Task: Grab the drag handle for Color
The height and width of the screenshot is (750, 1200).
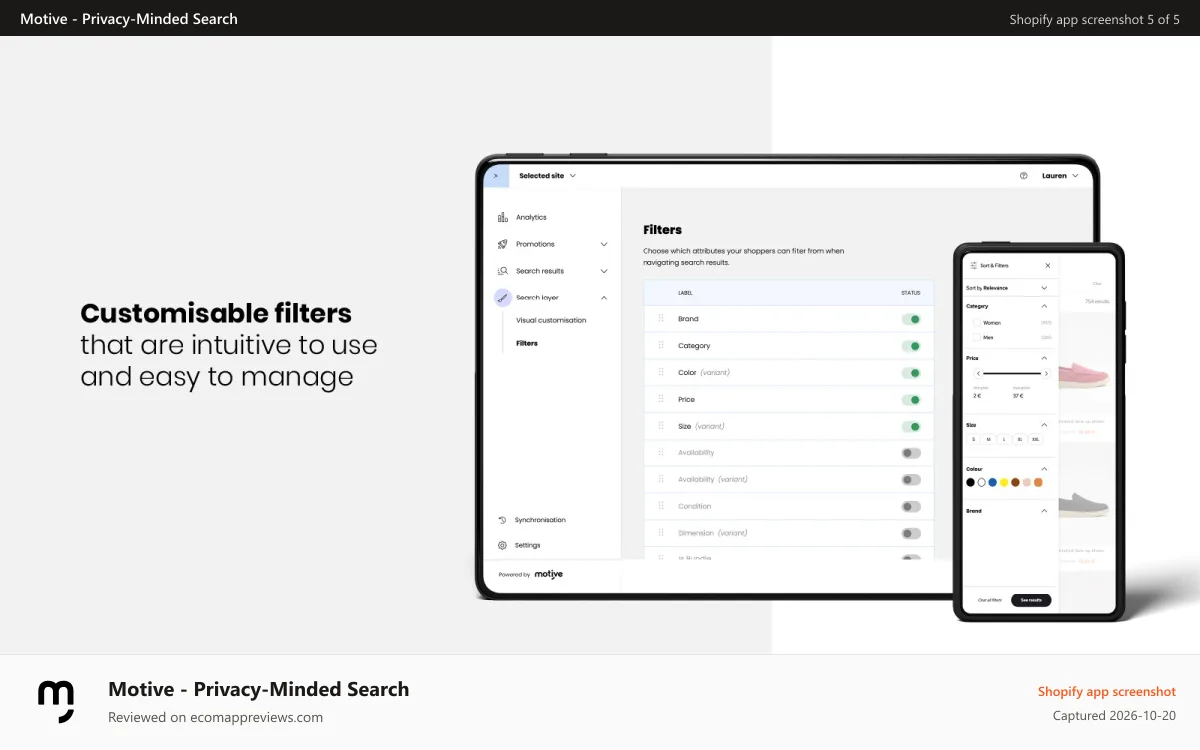Action: click(661, 372)
